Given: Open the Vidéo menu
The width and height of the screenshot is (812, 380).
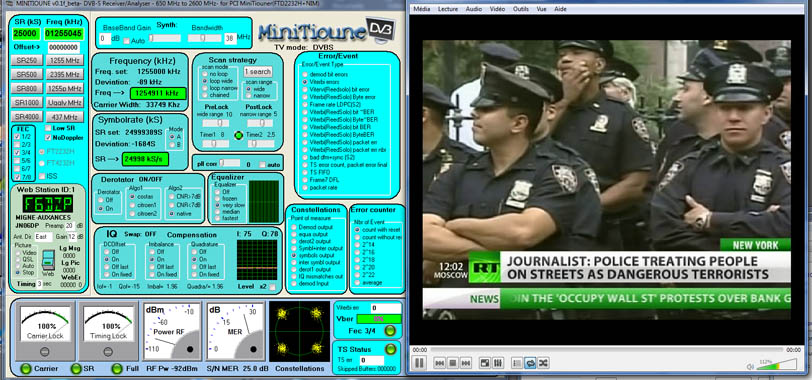Looking at the screenshot, I should 497,9.
